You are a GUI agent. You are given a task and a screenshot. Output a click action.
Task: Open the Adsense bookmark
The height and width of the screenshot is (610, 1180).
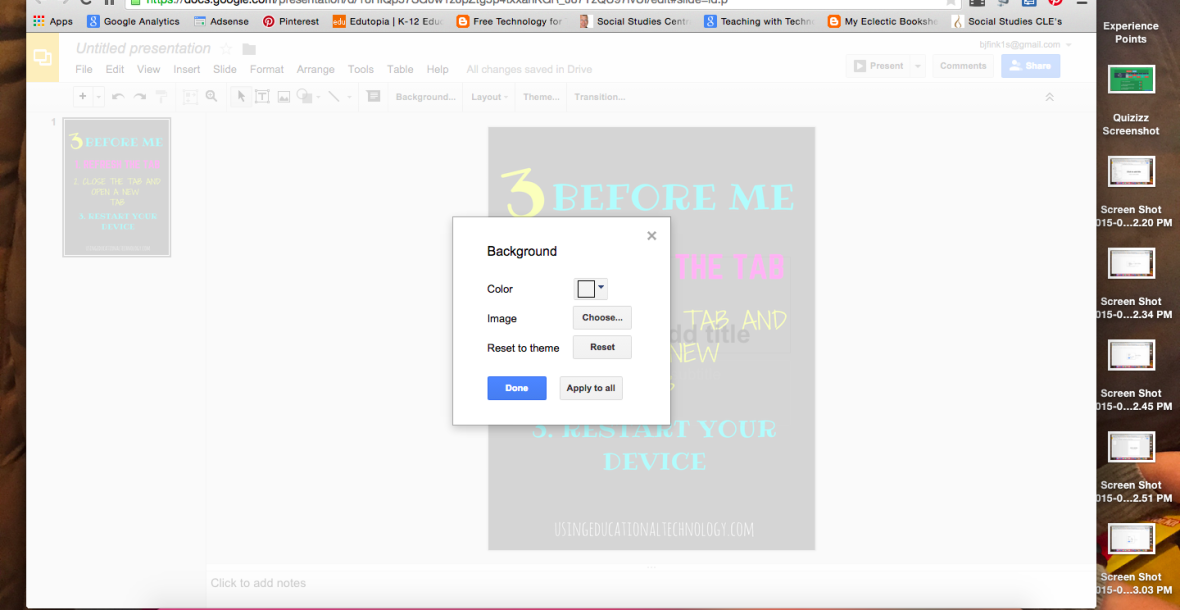tap(221, 22)
